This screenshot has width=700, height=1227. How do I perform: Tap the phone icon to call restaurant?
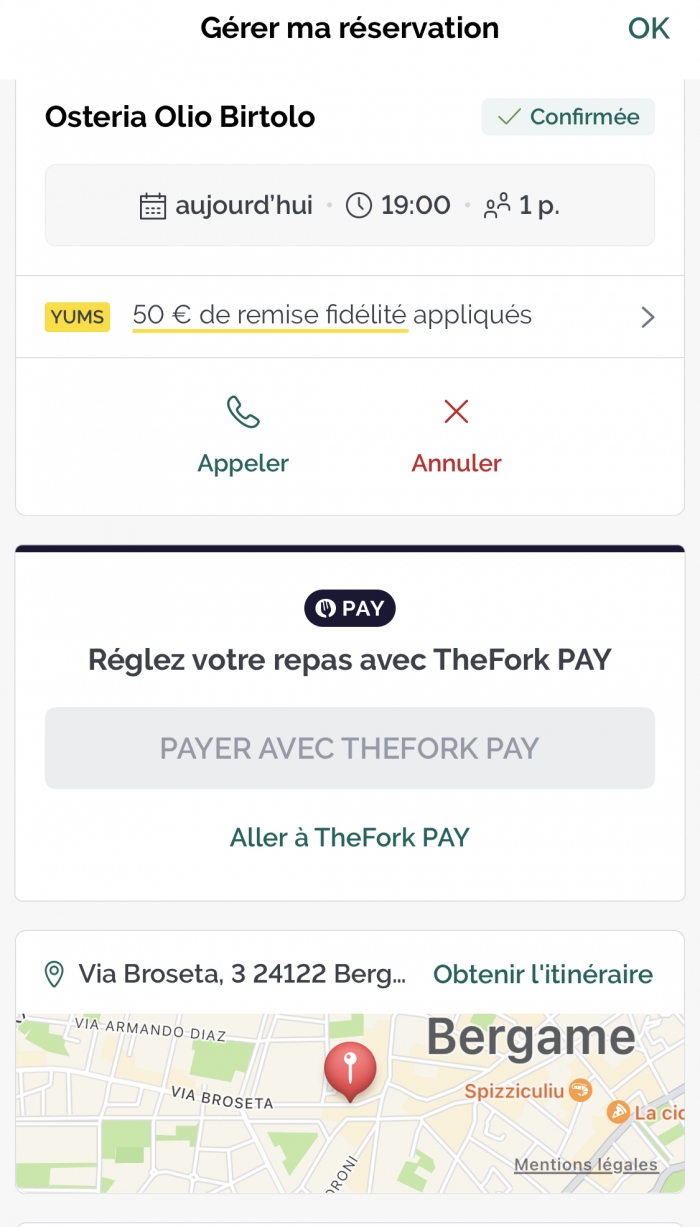point(243,412)
